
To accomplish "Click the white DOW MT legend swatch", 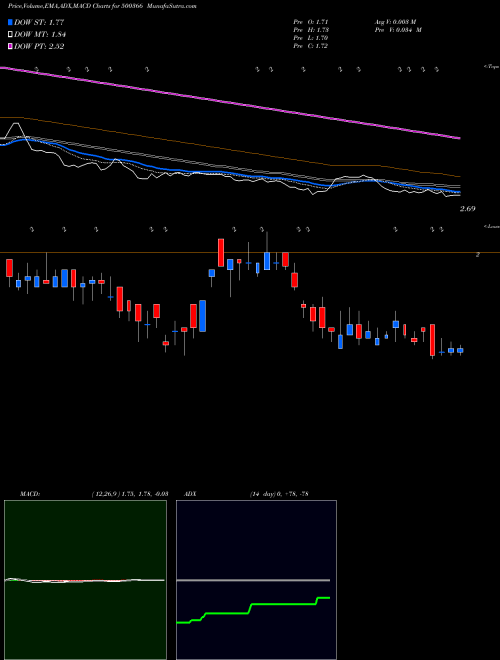I will [10, 35].
